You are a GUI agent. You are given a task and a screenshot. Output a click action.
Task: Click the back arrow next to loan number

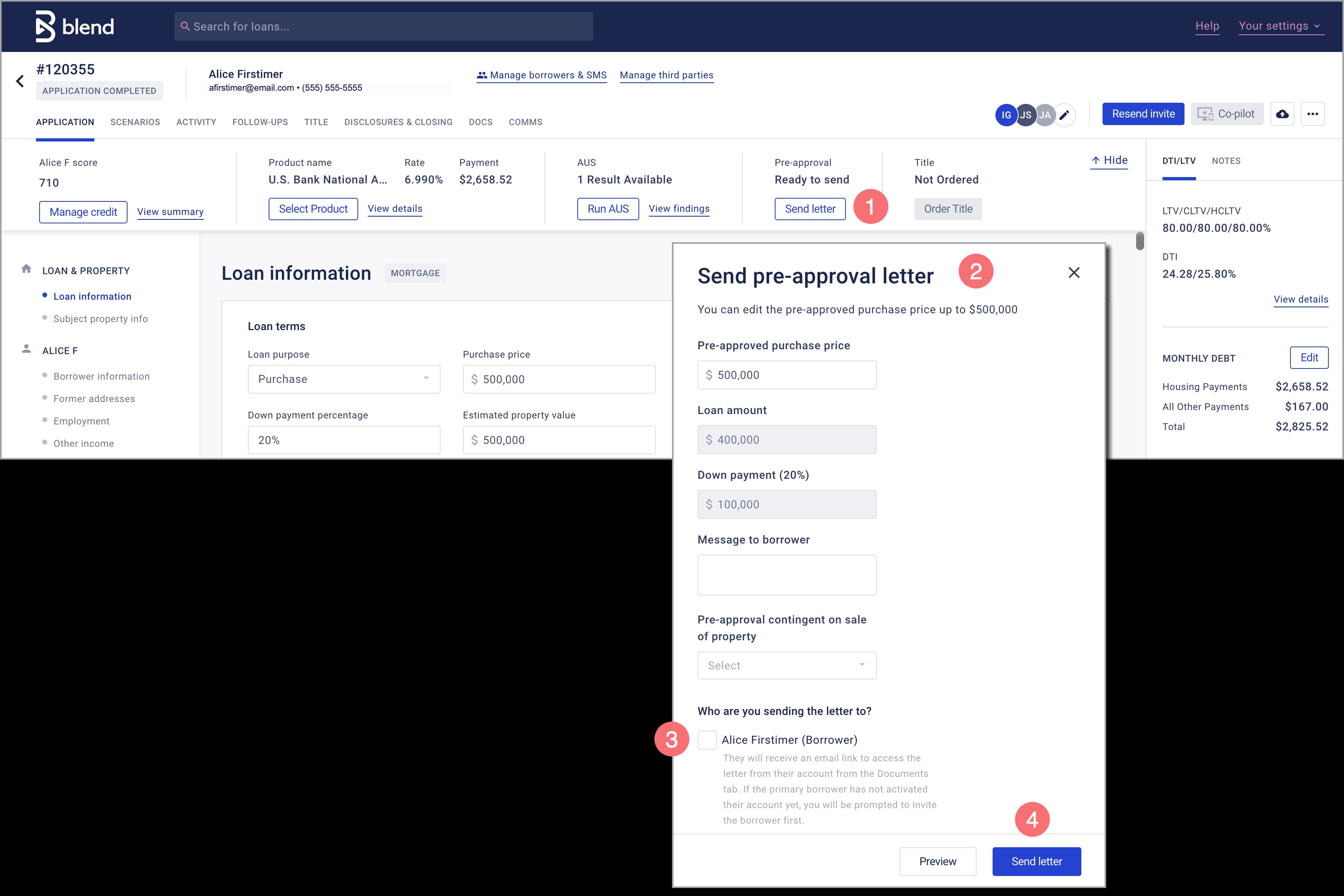[x=20, y=81]
